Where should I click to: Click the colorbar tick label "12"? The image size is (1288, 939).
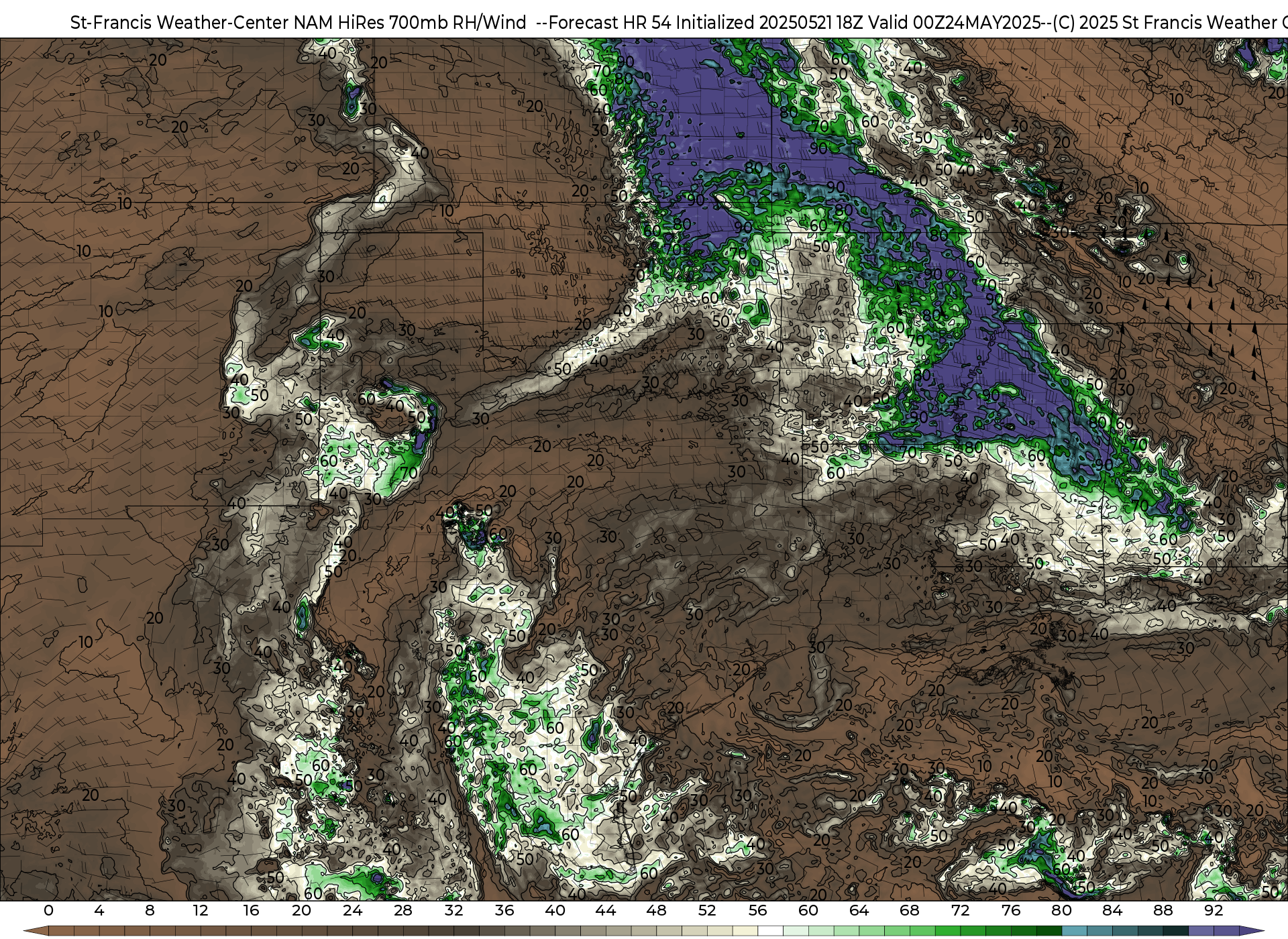[201, 910]
